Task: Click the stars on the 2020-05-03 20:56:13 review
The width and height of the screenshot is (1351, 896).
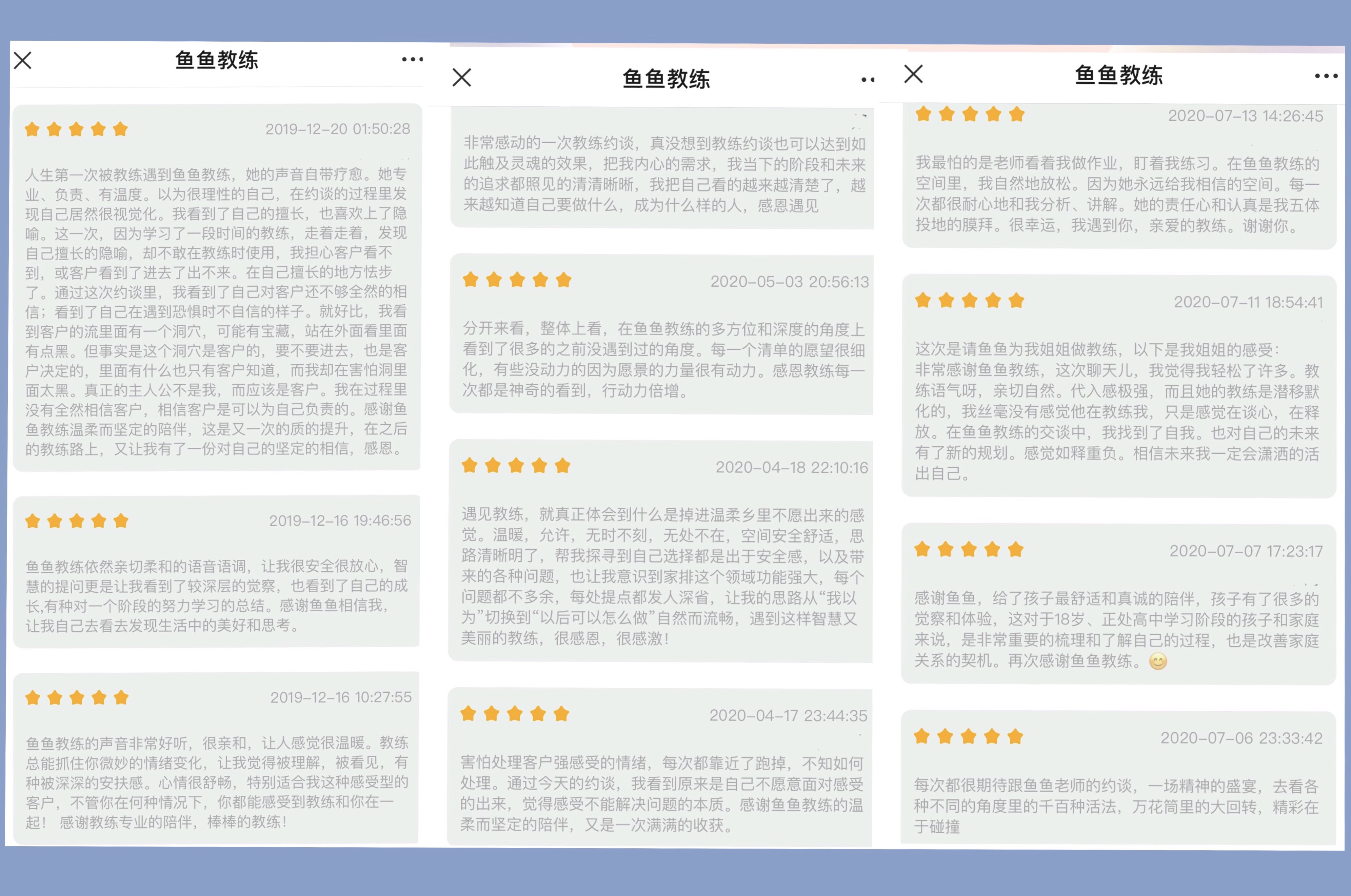Action: click(x=517, y=280)
